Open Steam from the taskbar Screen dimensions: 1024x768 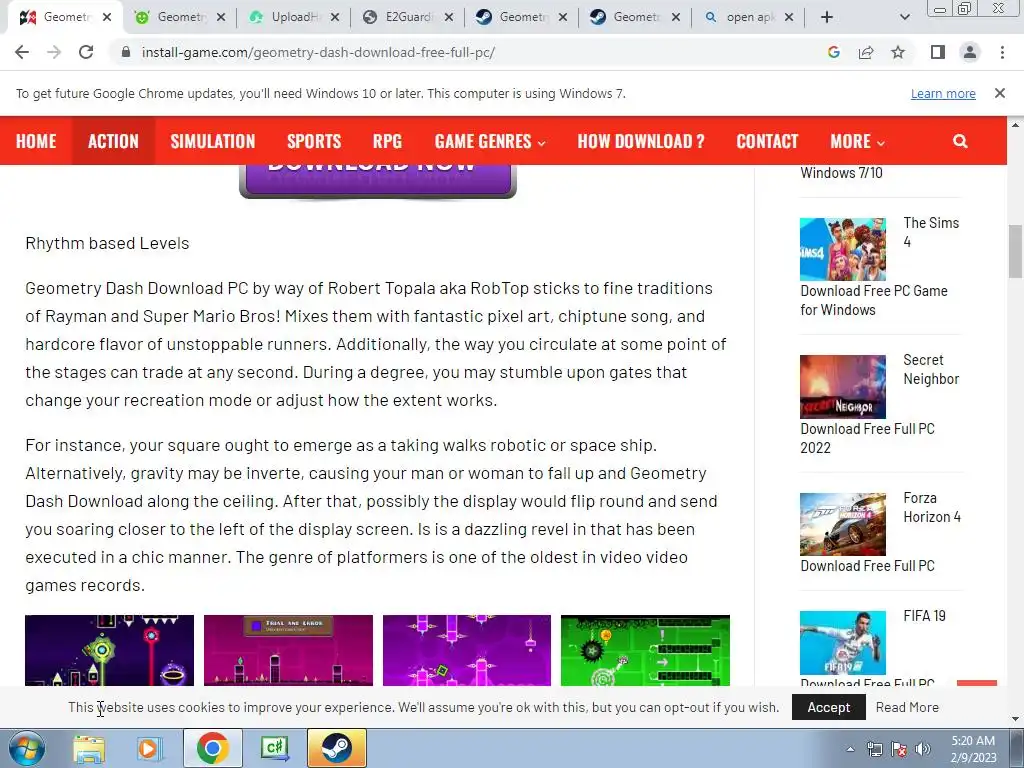pos(336,748)
